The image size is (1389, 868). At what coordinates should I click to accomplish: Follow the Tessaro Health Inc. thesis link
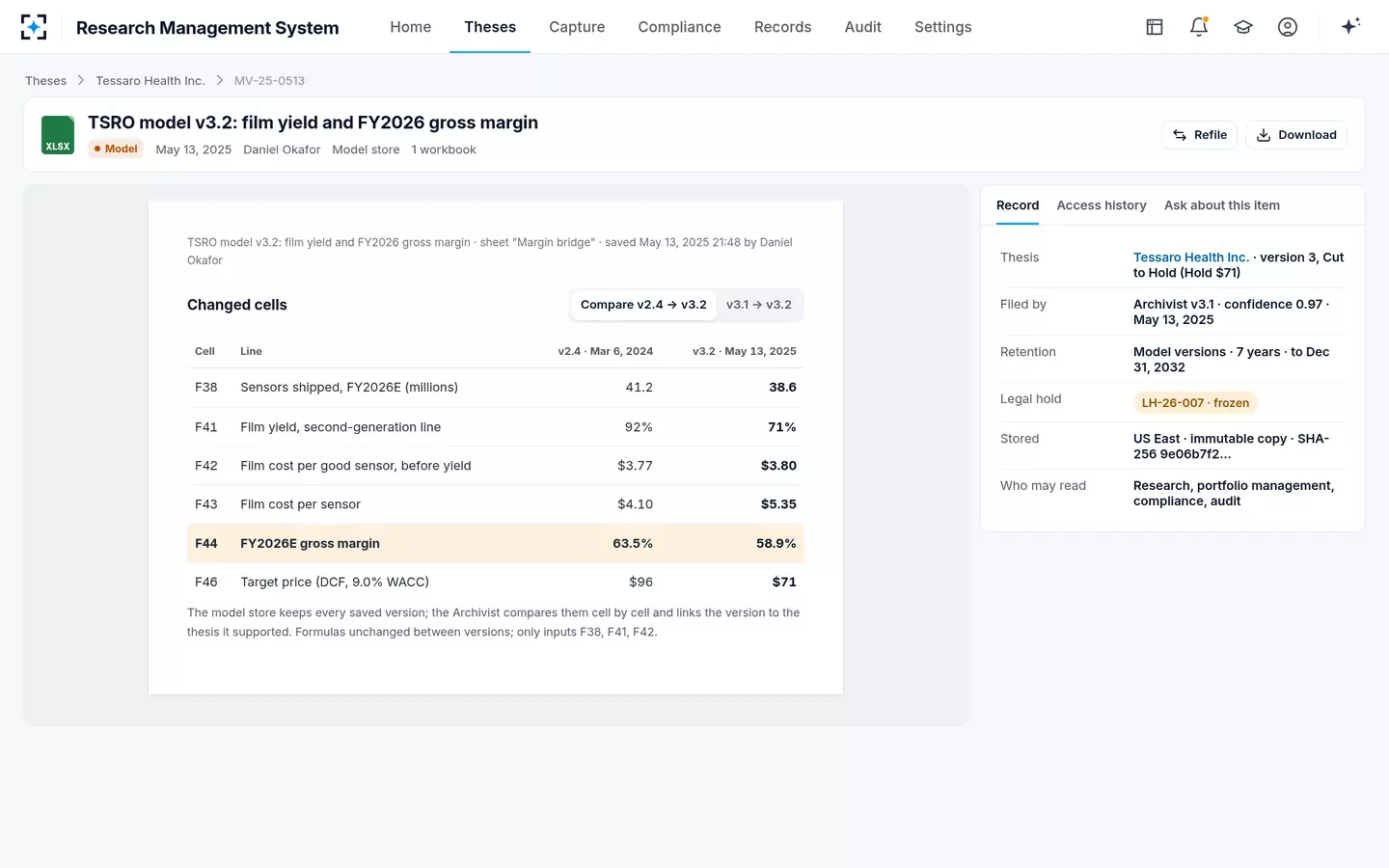(x=1191, y=258)
